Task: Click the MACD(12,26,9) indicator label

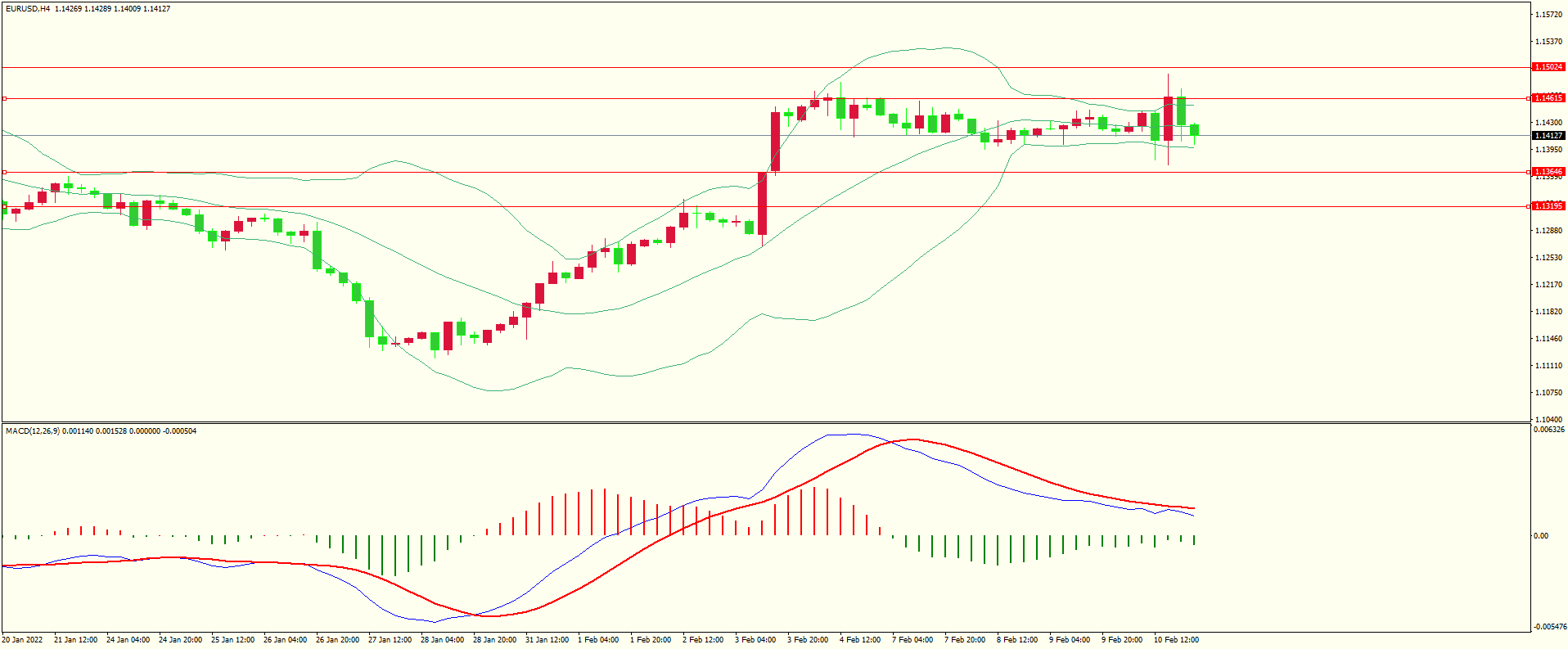Action: [32, 431]
